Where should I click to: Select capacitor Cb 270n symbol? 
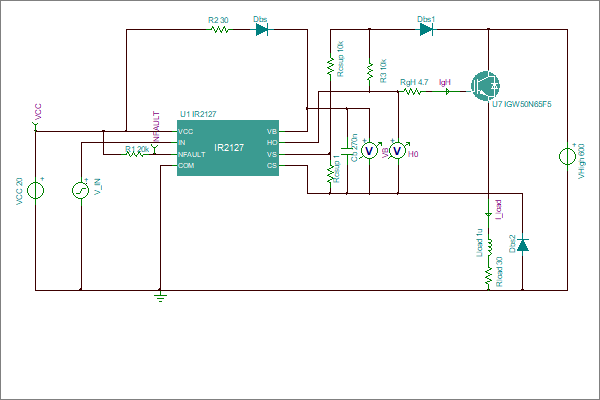pos(347,150)
